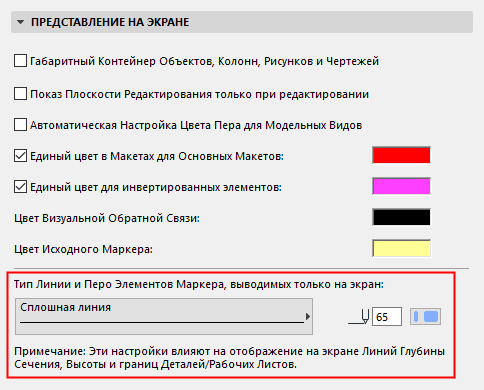The height and width of the screenshot is (390, 484).
Task: Collapse the ПРЕДСТАВЛЕНИЕ НА ЭКРАНЕ section
Action: (21, 22)
